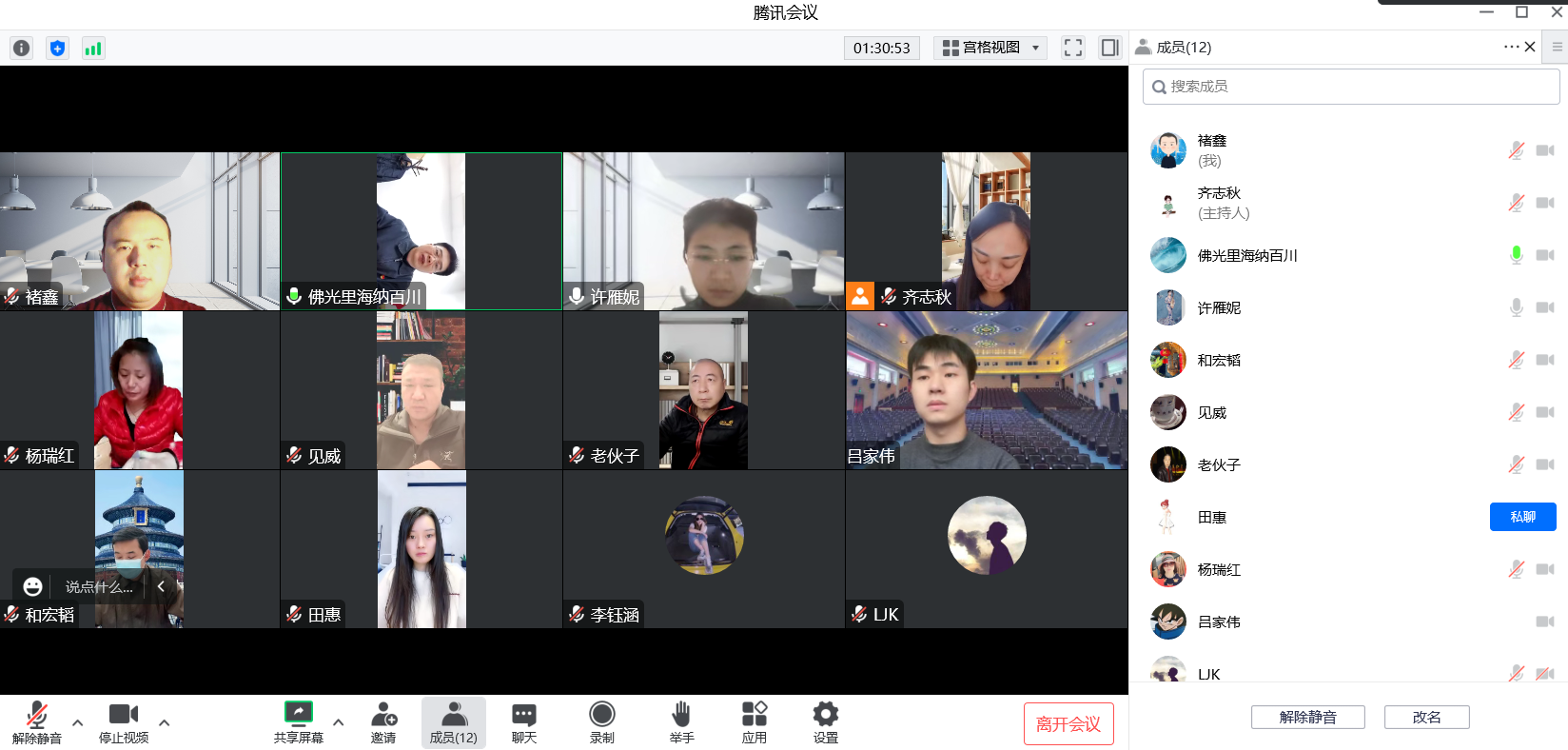Toggle microphone for 齐志秋 in member list

(x=1517, y=203)
